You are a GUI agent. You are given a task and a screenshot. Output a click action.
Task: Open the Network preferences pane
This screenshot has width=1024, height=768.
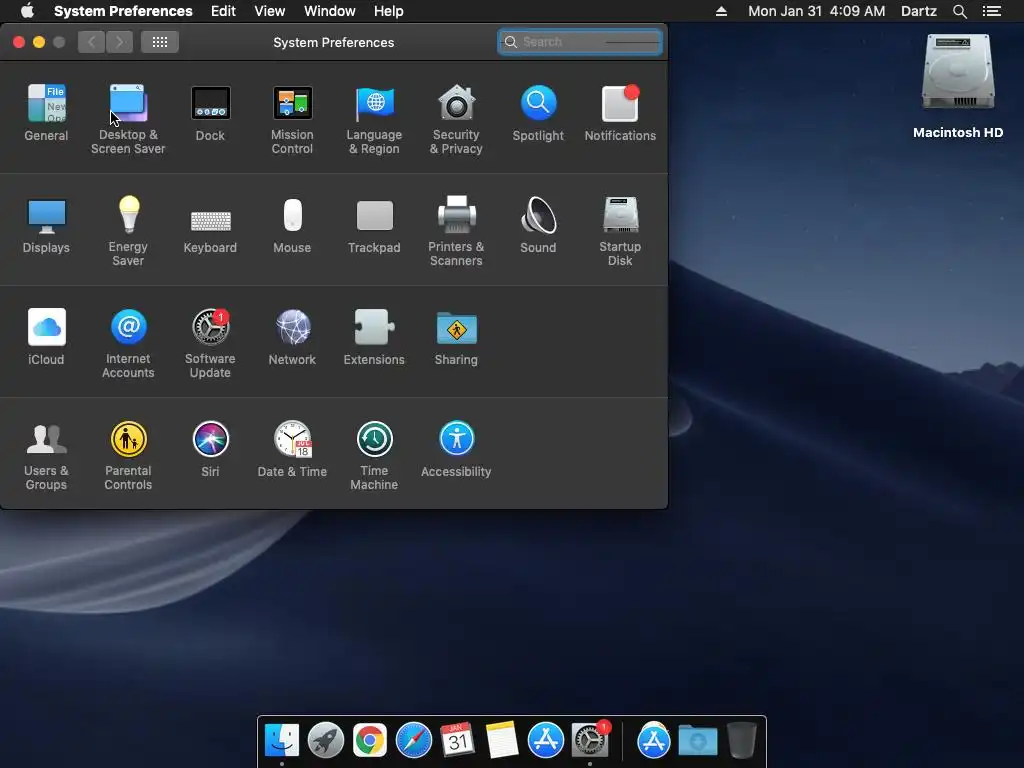point(292,336)
